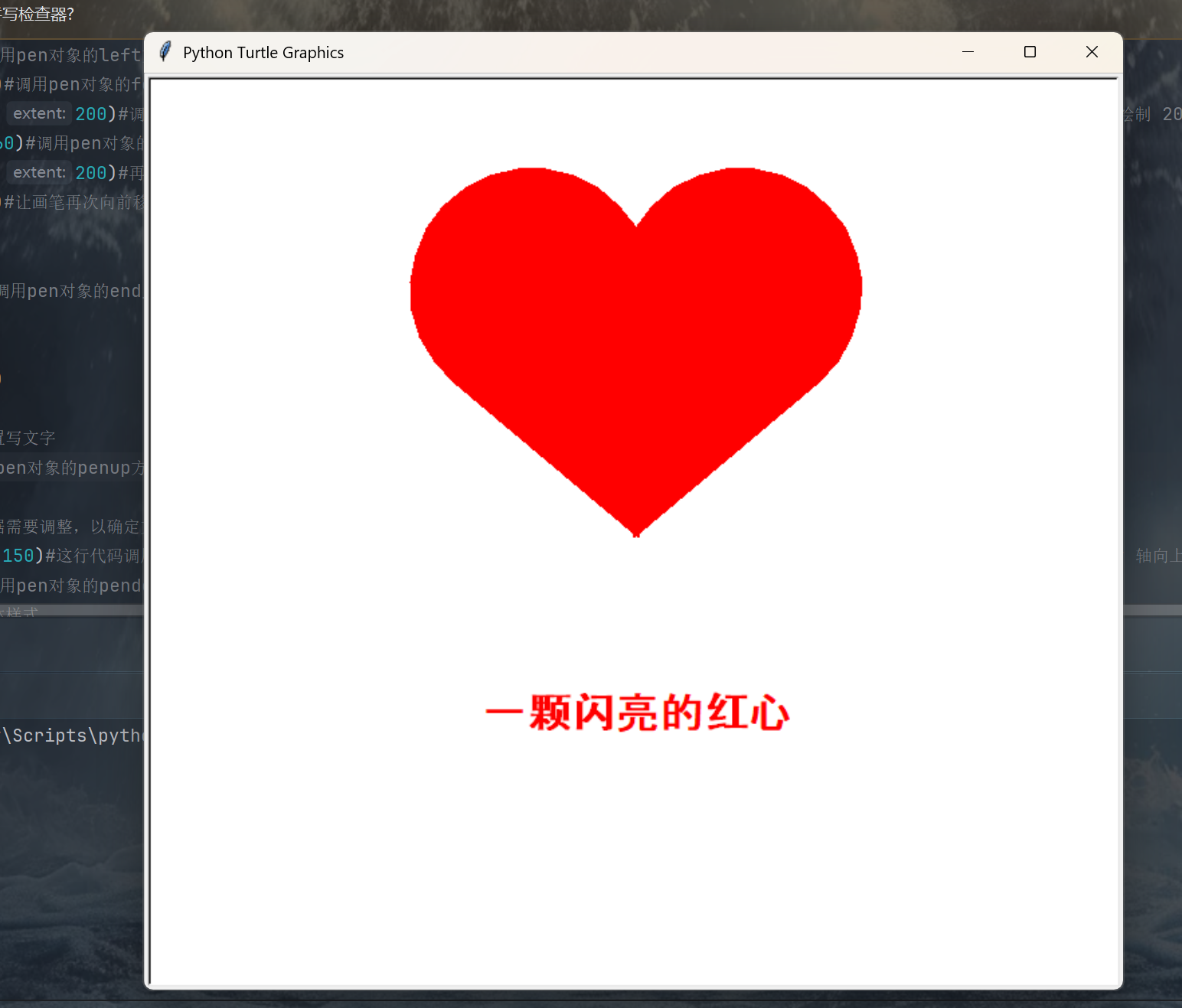The image size is (1182, 1008).
Task: Close the Python Turtle Graphics window
Action: click(1092, 52)
